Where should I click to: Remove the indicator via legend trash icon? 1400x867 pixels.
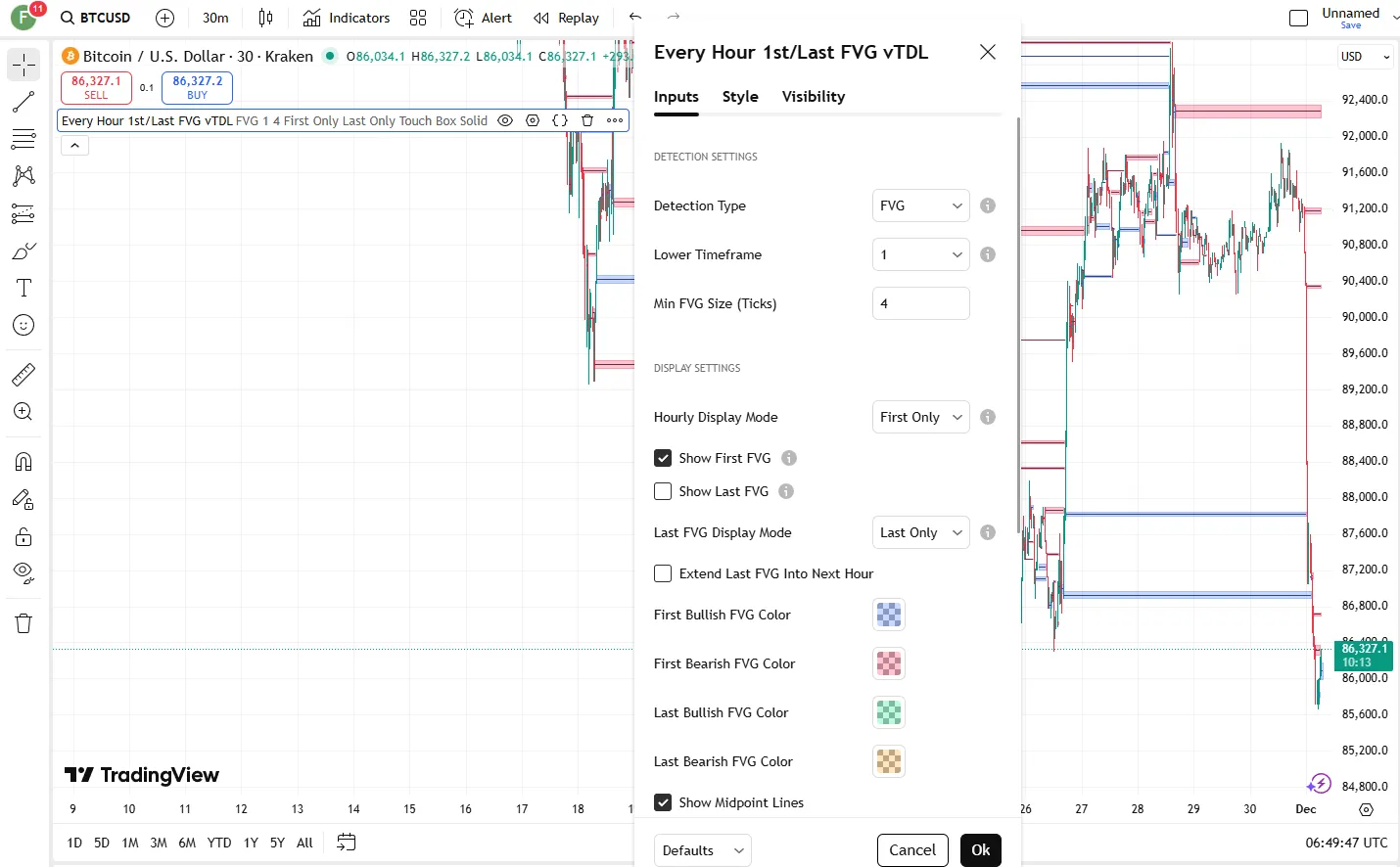pos(587,121)
